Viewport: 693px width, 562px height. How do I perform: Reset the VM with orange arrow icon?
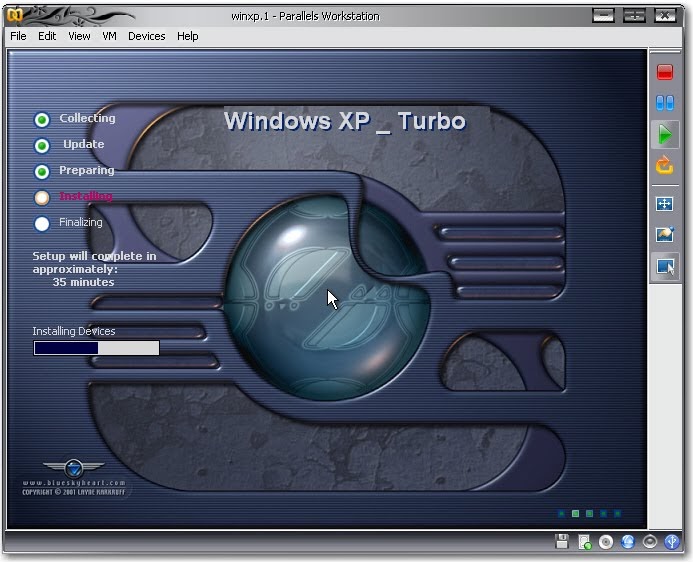pyautogui.click(x=664, y=166)
